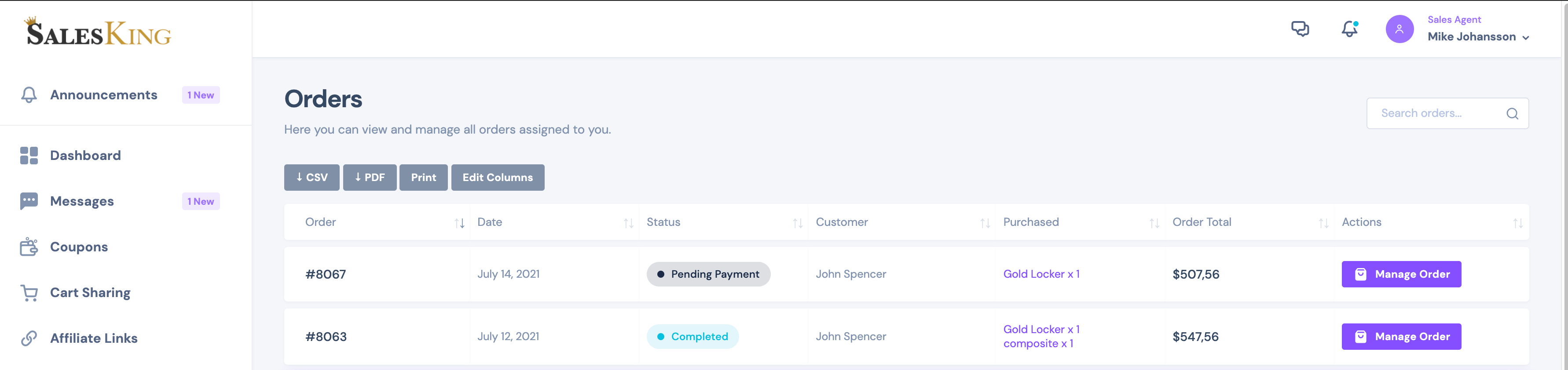The height and width of the screenshot is (370, 1568).
Task: Sort the Customer column using its arrows
Action: (x=985, y=222)
